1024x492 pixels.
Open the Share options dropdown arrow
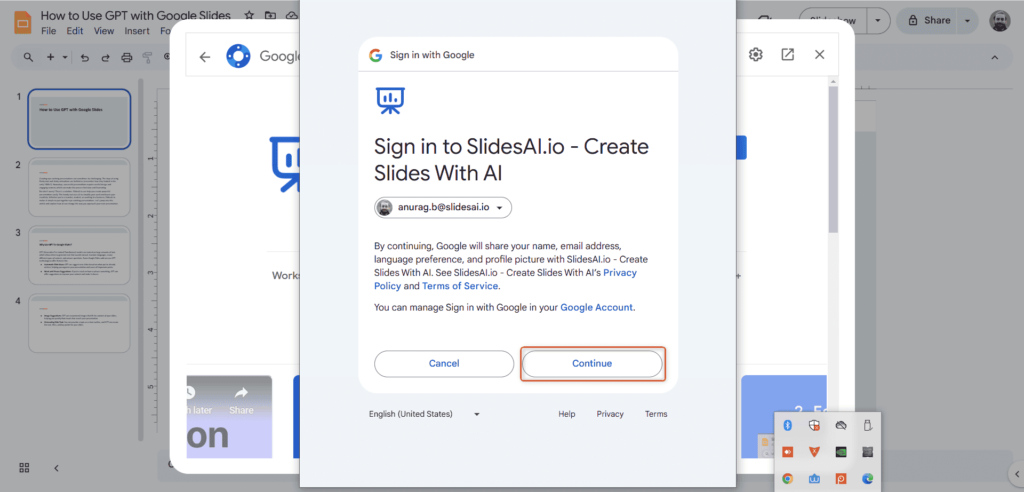click(968, 20)
